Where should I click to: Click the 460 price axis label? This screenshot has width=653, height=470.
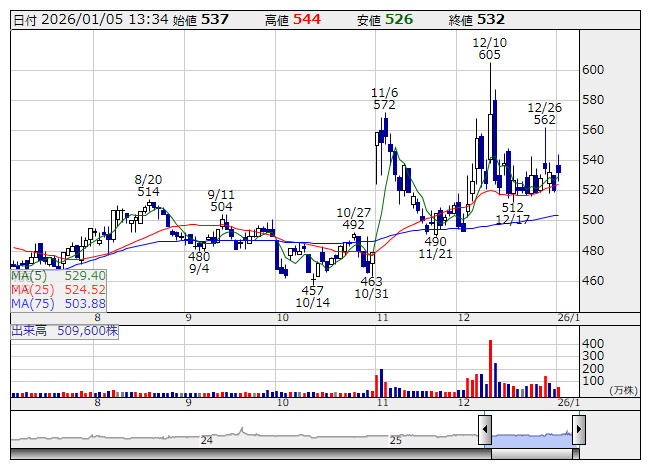(x=593, y=281)
